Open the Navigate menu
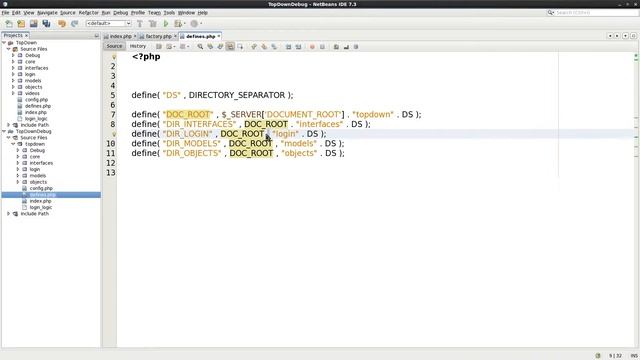 tap(47, 13)
